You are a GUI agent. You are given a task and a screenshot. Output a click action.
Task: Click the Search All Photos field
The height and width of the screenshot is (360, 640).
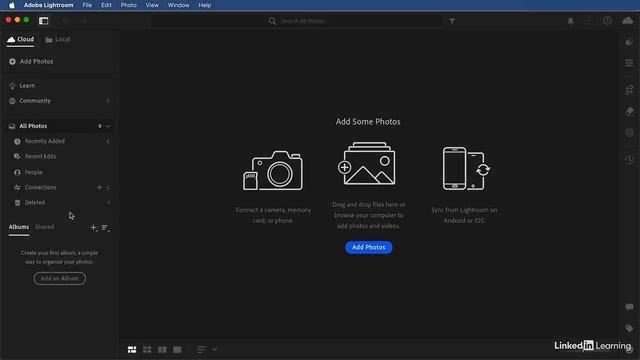pyautogui.click(x=297, y=21)
